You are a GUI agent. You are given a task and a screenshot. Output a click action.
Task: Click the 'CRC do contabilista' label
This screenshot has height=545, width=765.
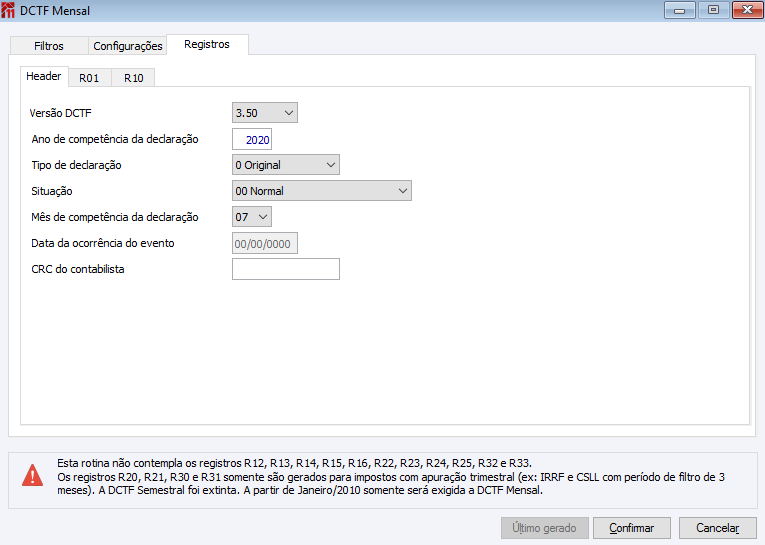78,269
